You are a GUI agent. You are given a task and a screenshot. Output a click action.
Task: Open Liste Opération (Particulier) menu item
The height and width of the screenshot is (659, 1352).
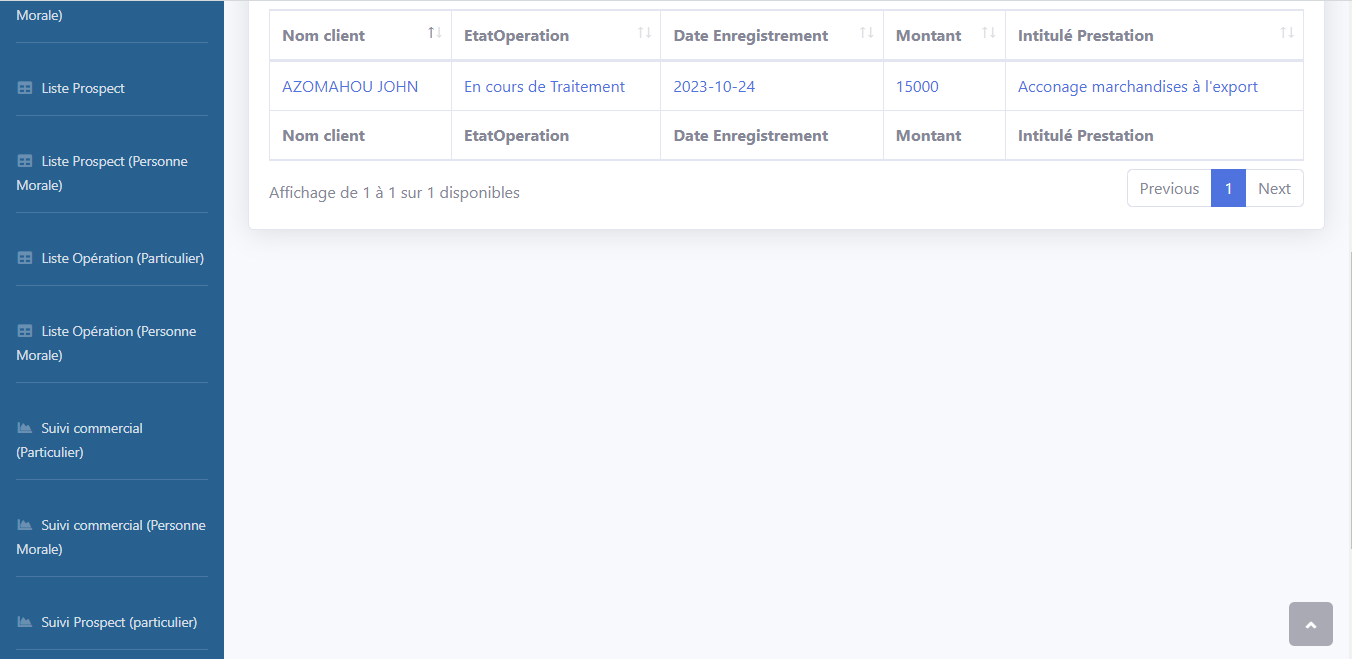tap(122, 258)
